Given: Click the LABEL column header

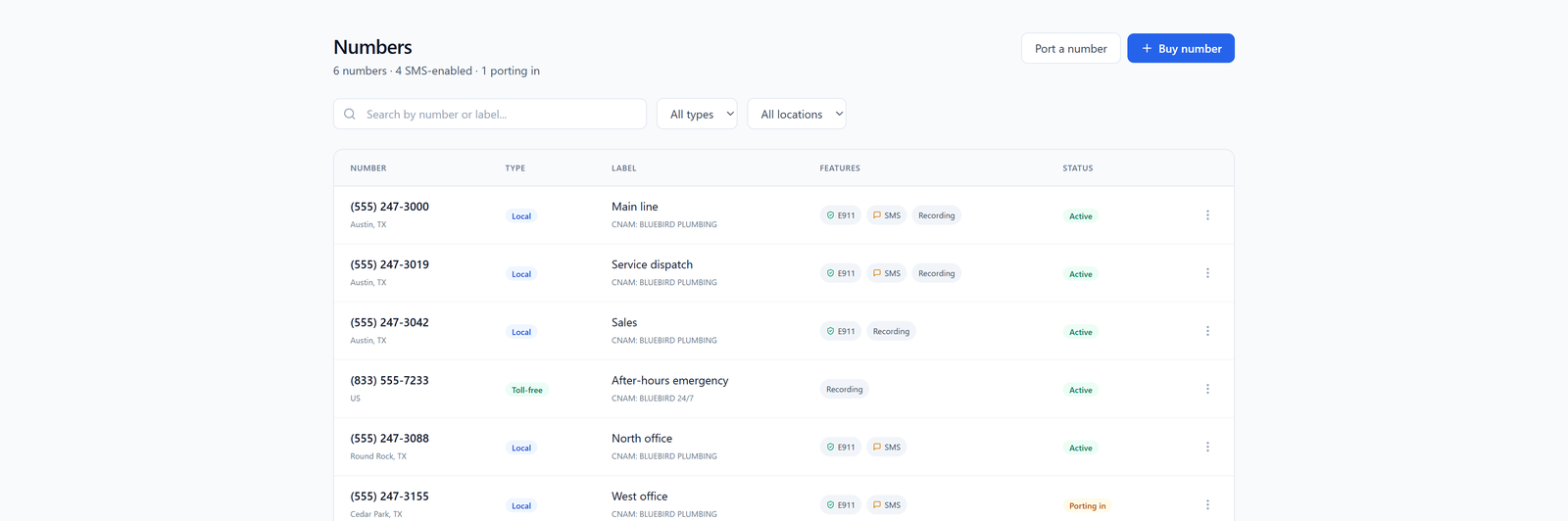Looking at the screenshot, I should coord(624,168).
